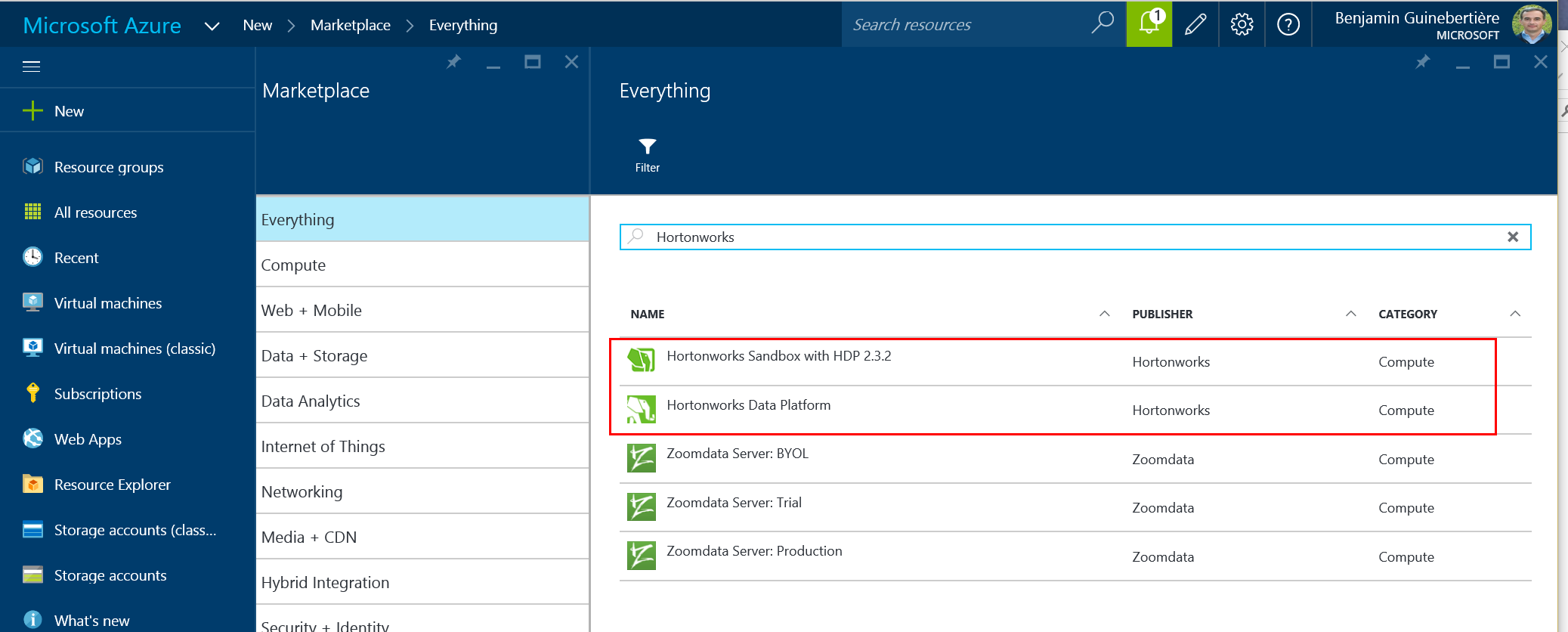
Task: Select Compute category in Marketplace
Action: pos(422,265)
